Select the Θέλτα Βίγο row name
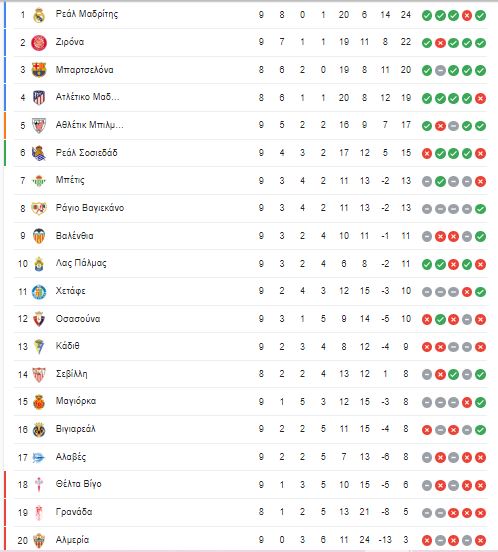The image size is (498, 552). (78, 484)
